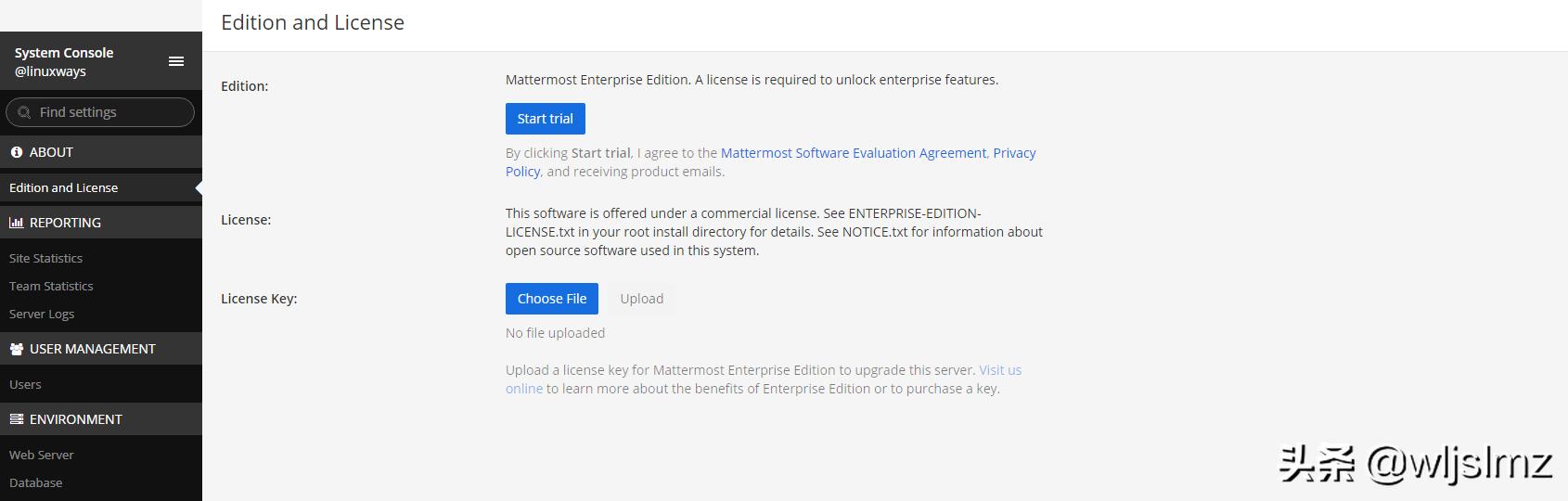The image size is (1568, 501).
Task: Go to Team Statistics
Action: (x=51, y=286)
